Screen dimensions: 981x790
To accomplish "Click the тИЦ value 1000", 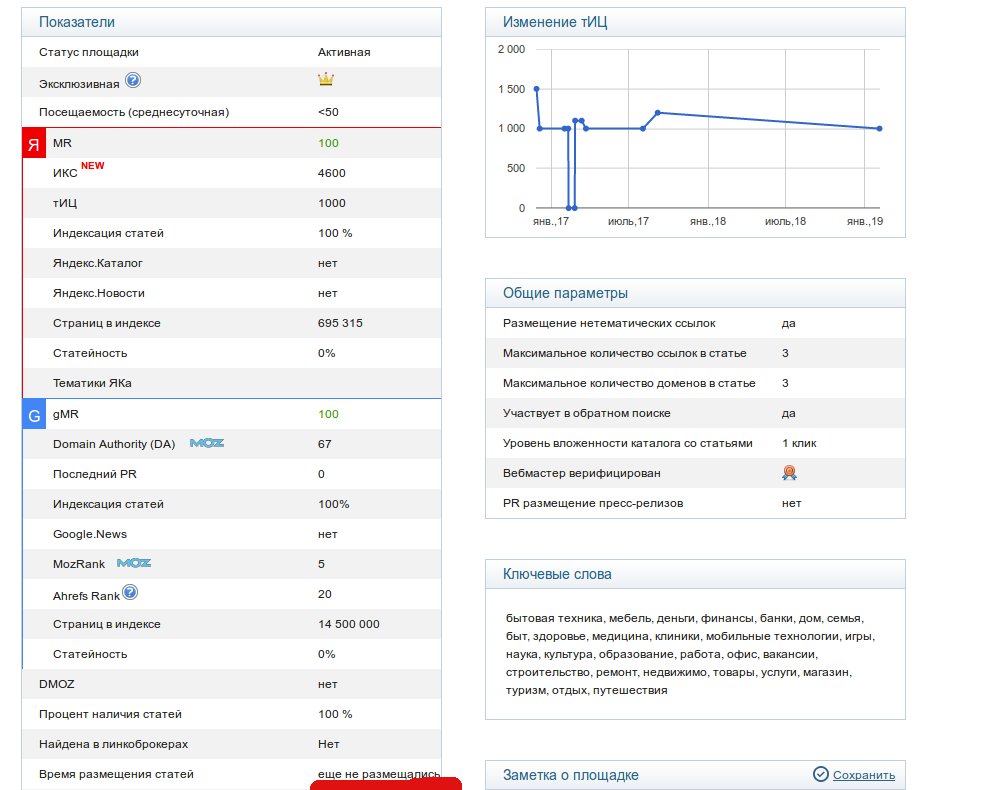I will tap(332, 203).
